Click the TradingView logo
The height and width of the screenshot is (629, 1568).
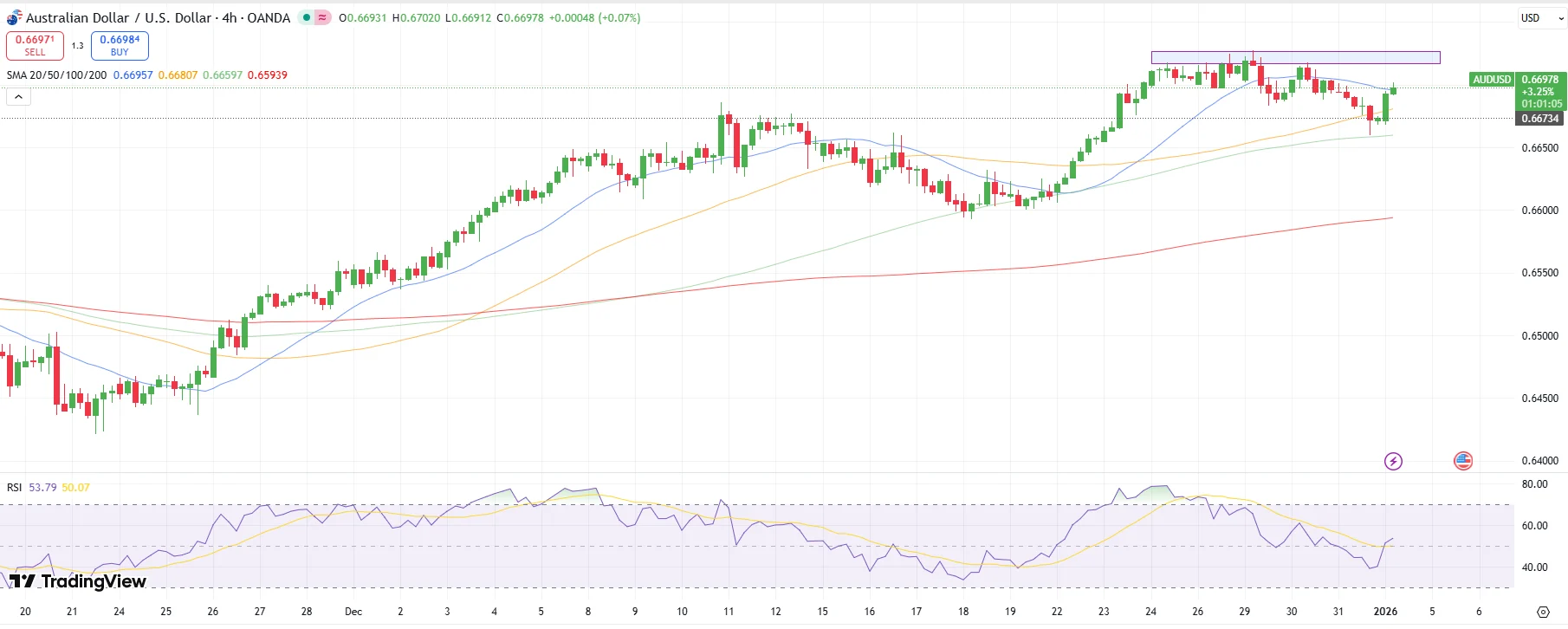(78, 580)
